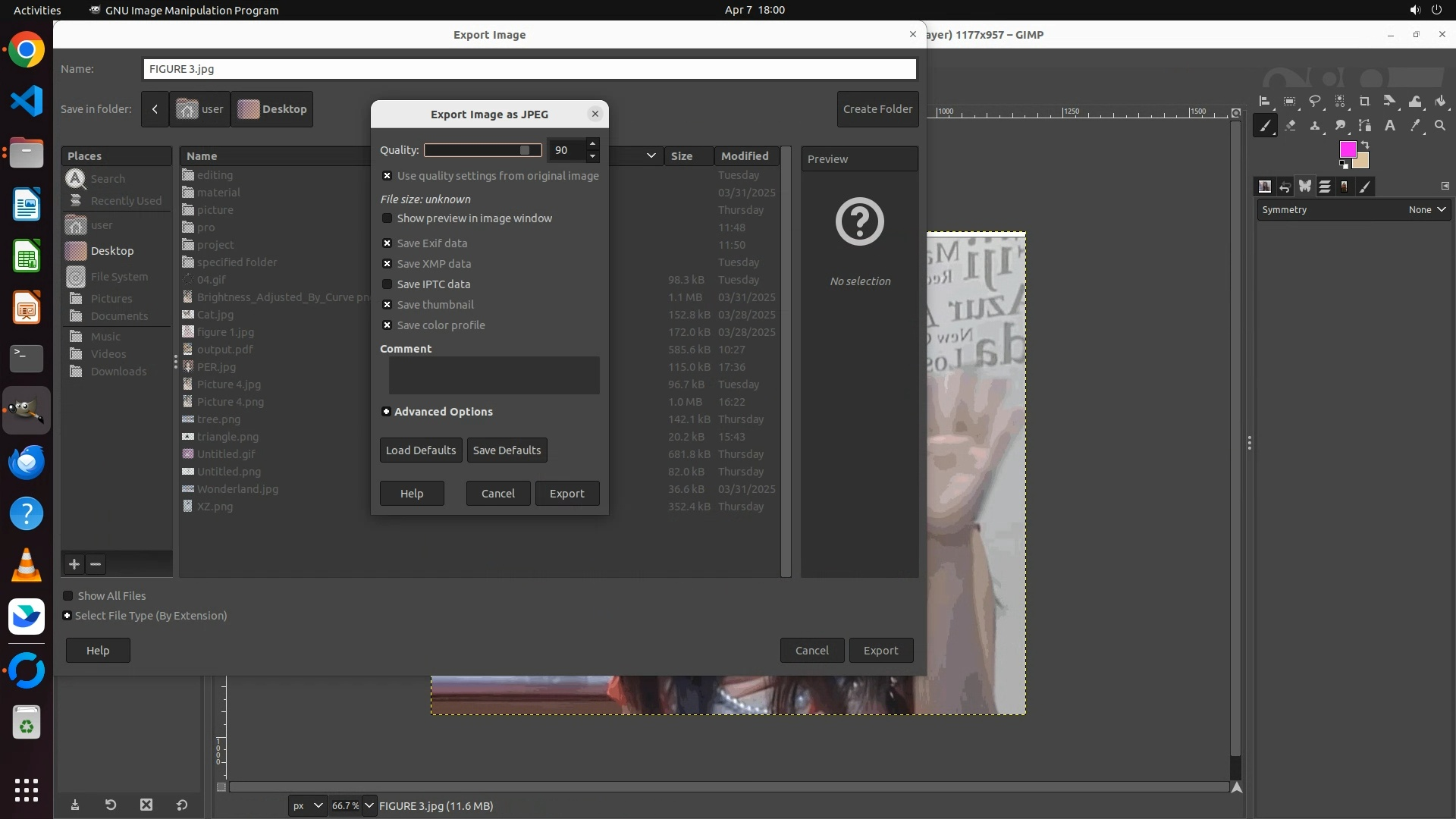Click the swap foreground/background colors arrow

(x=1365, y=144)
